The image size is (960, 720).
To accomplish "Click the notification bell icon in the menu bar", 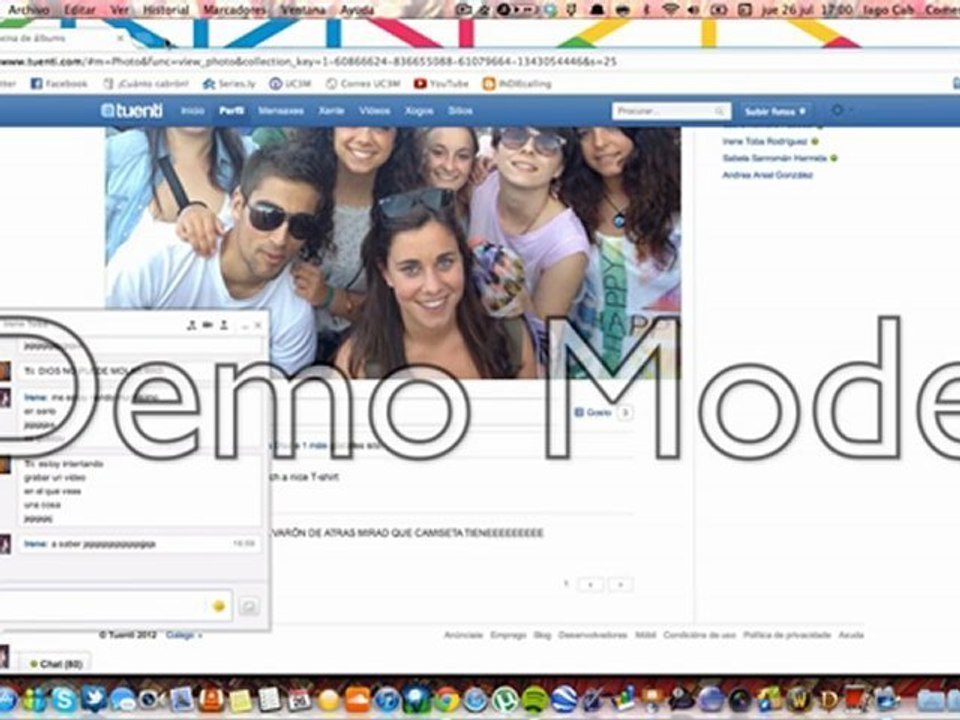I will 597,10.
